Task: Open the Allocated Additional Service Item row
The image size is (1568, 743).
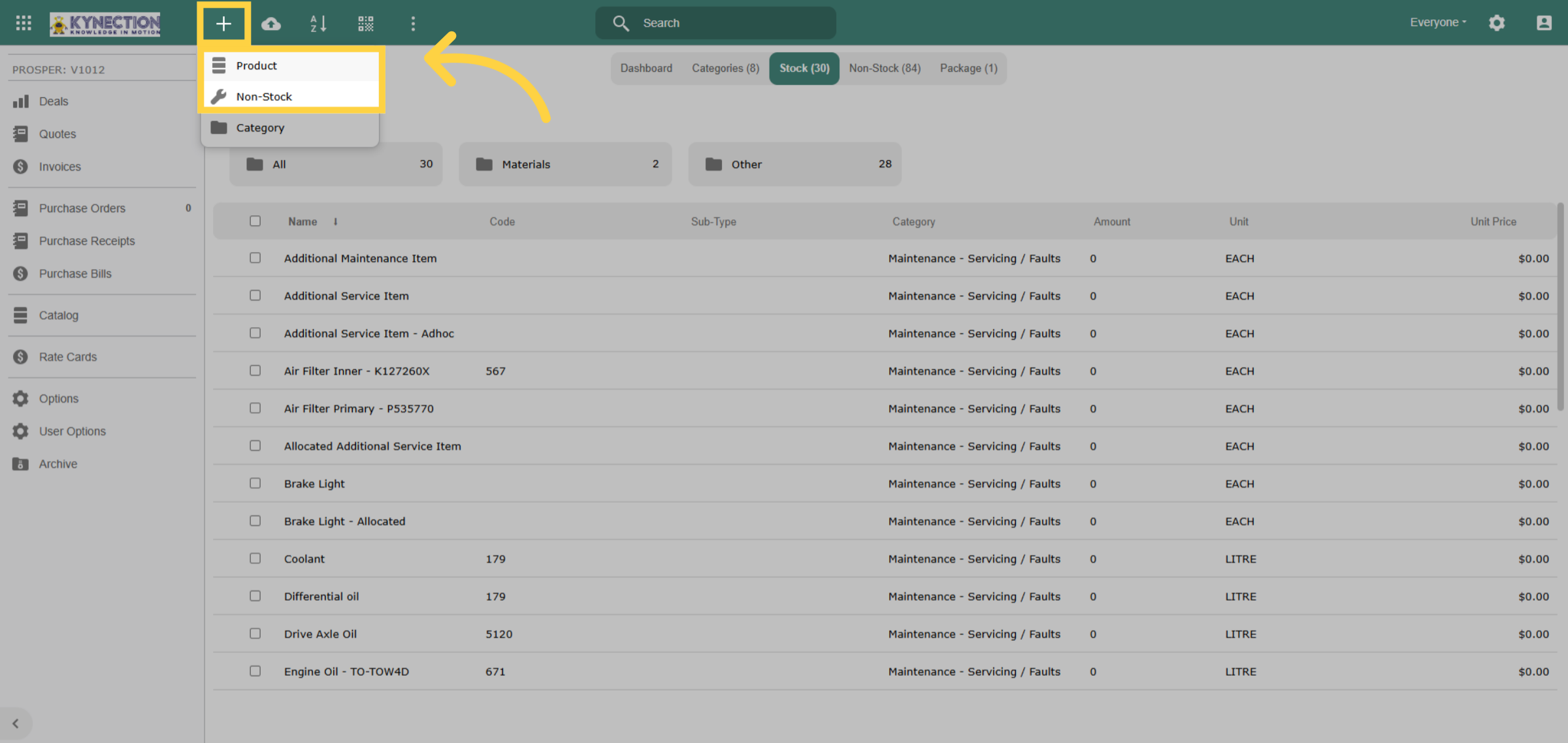Action: coord(372,446)
